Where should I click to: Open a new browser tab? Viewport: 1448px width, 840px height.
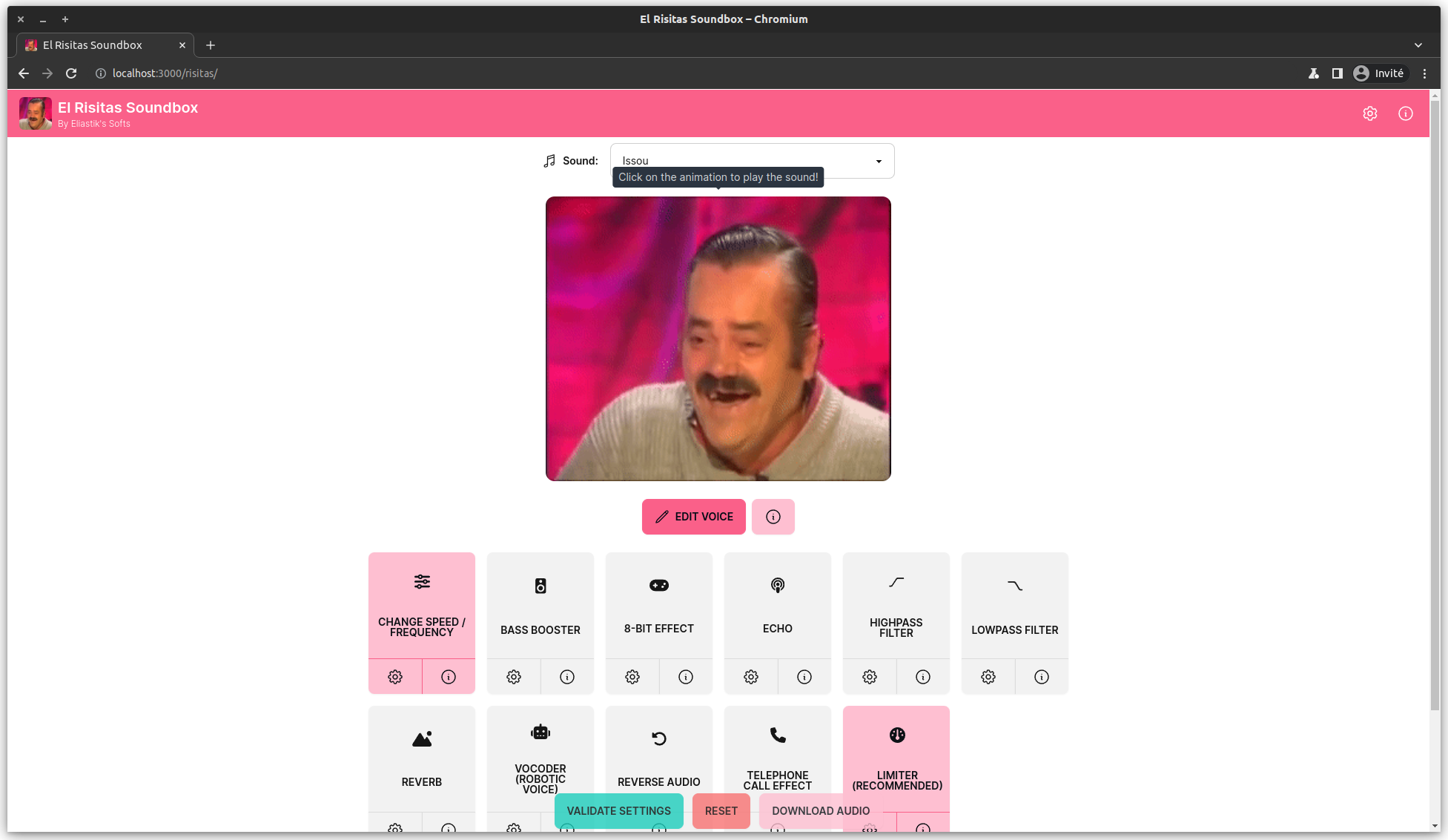coord(211,45)
